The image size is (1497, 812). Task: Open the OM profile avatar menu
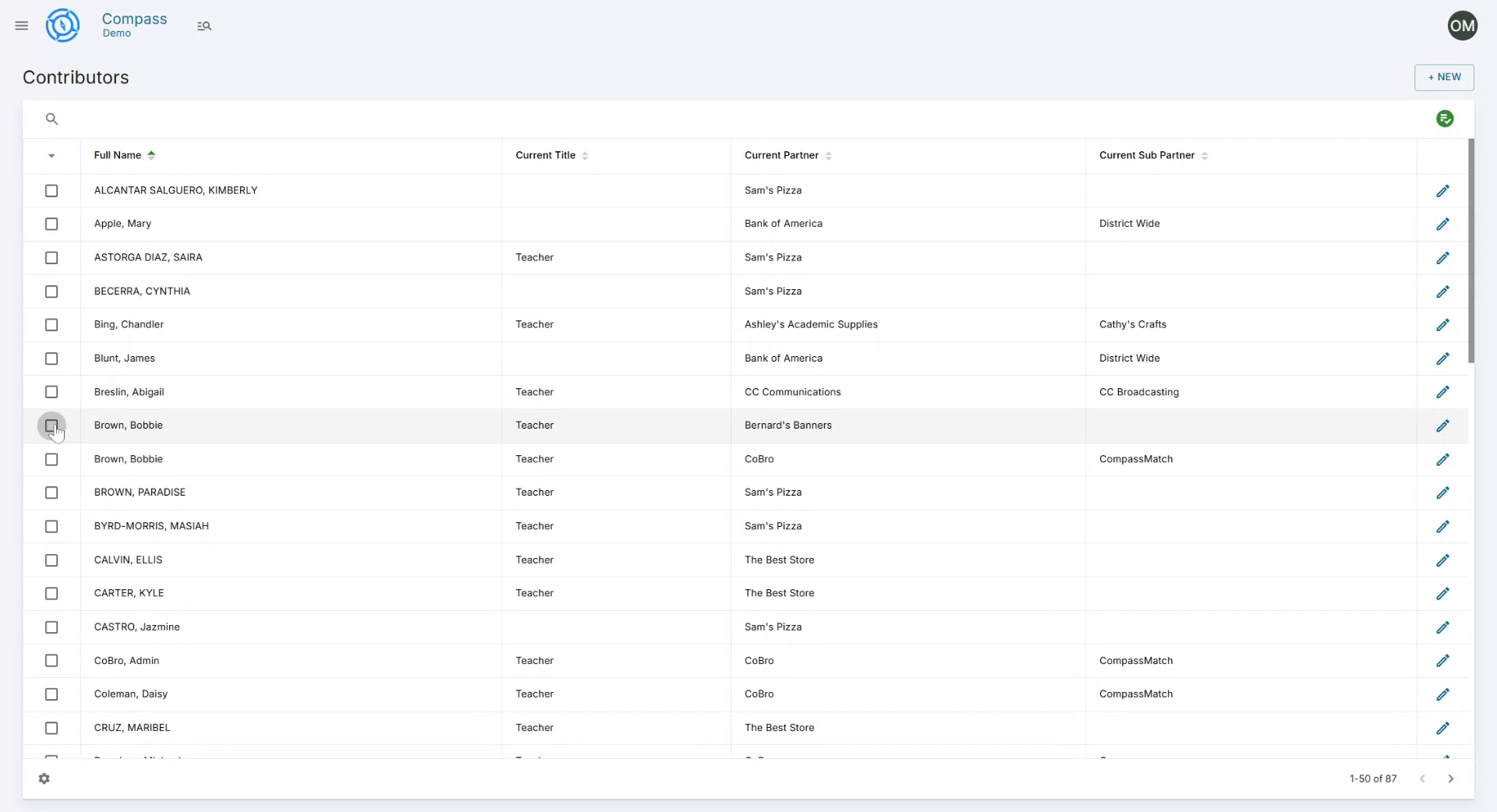[1463, 26]
